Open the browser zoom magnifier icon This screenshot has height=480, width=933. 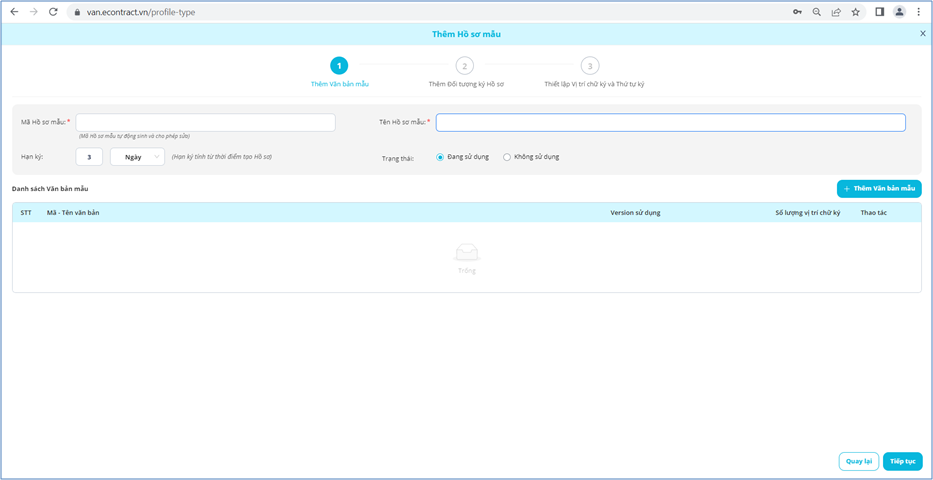(x=817, y=12)
